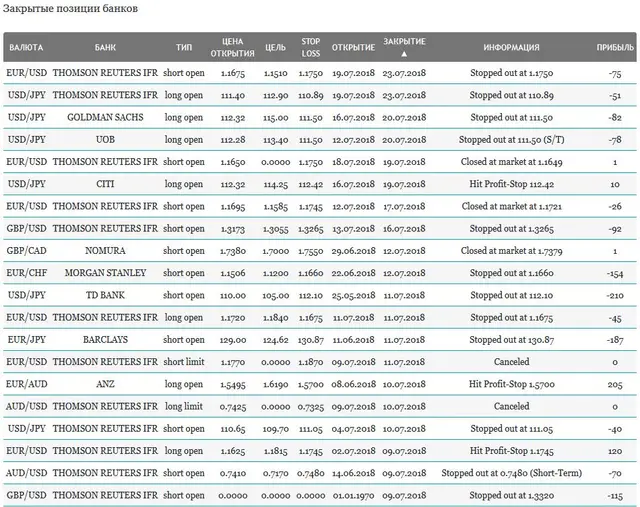Click 'Stopped out at 1.3320' info cell
The image size is (640, 507).
[x=511, y=496]
